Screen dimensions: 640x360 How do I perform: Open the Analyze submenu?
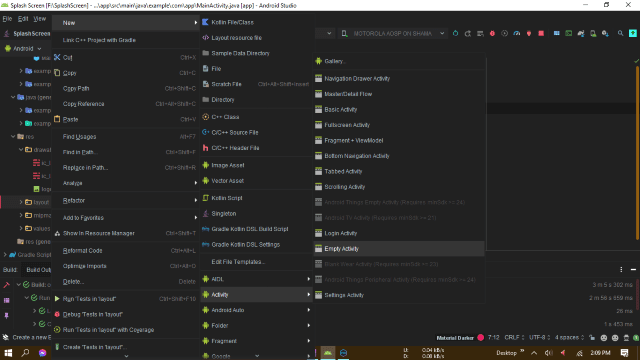pos(126,183)
